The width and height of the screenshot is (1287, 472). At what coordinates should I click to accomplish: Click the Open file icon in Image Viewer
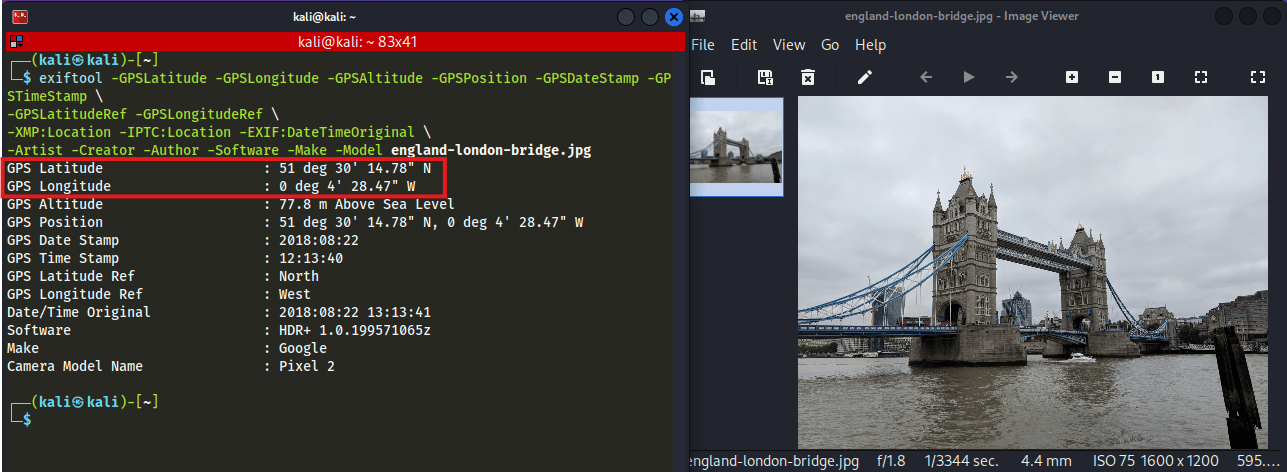(x=708, y=77)
